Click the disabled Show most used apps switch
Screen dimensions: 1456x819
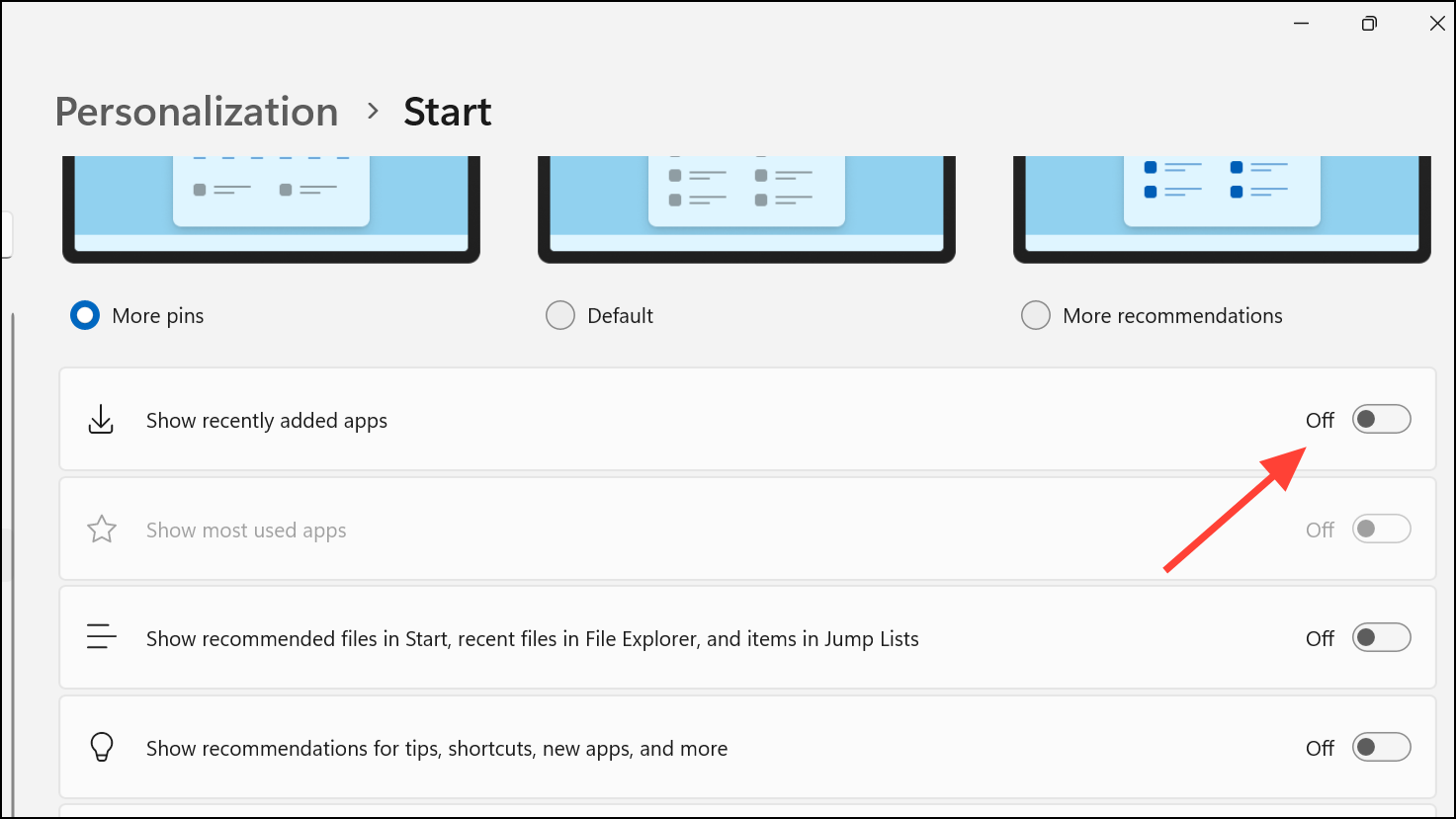(x=1381, y=530)
